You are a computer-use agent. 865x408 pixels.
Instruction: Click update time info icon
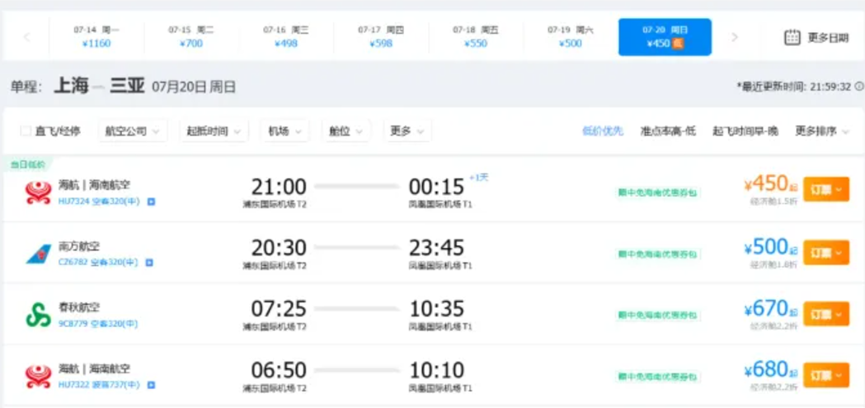tap(859, 87)
